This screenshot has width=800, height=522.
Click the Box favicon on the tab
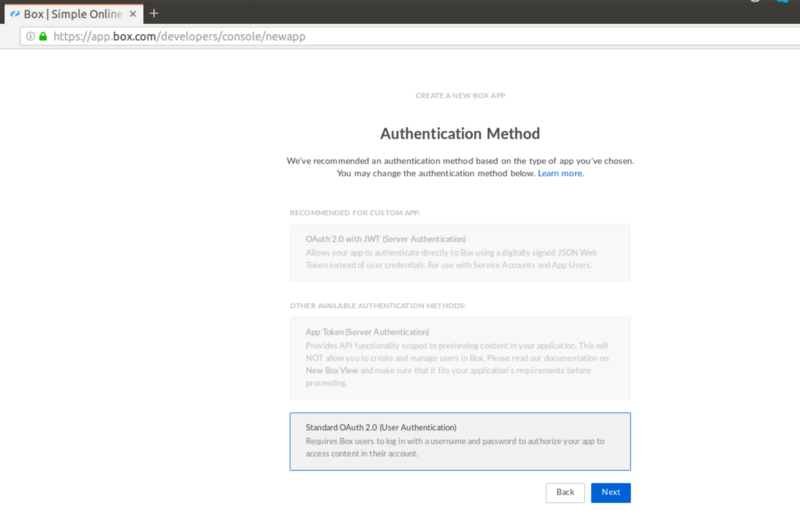tap(15, 14)
